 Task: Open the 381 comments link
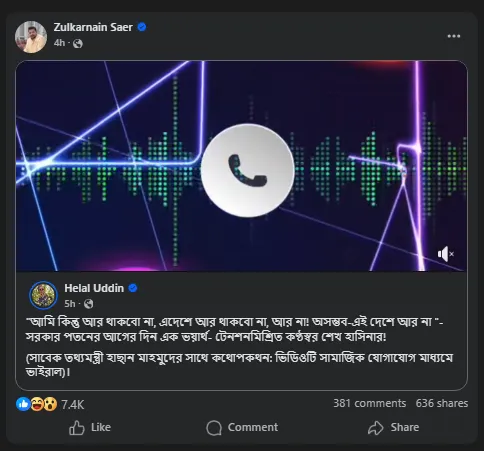[370, 403]
